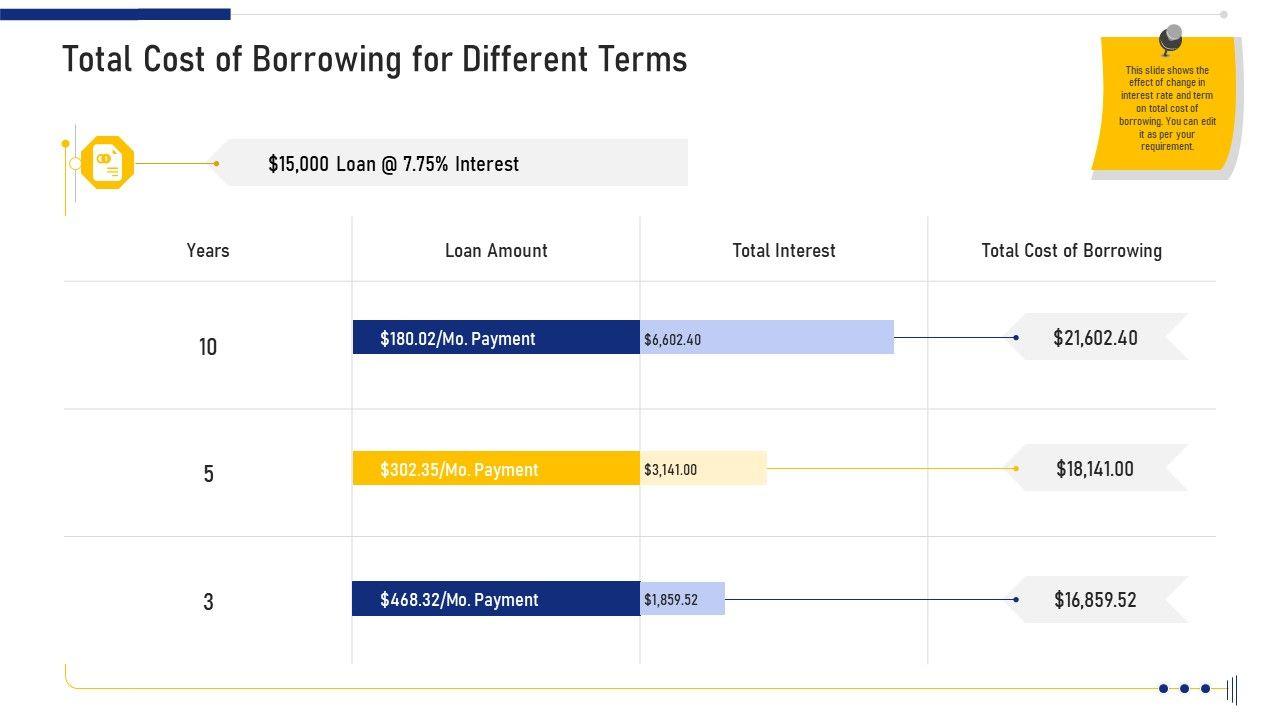The image size is (1280, 720).
Task: Select the $302.35/Mo. Payment yellow bar
Action: [x=496, y=469]
